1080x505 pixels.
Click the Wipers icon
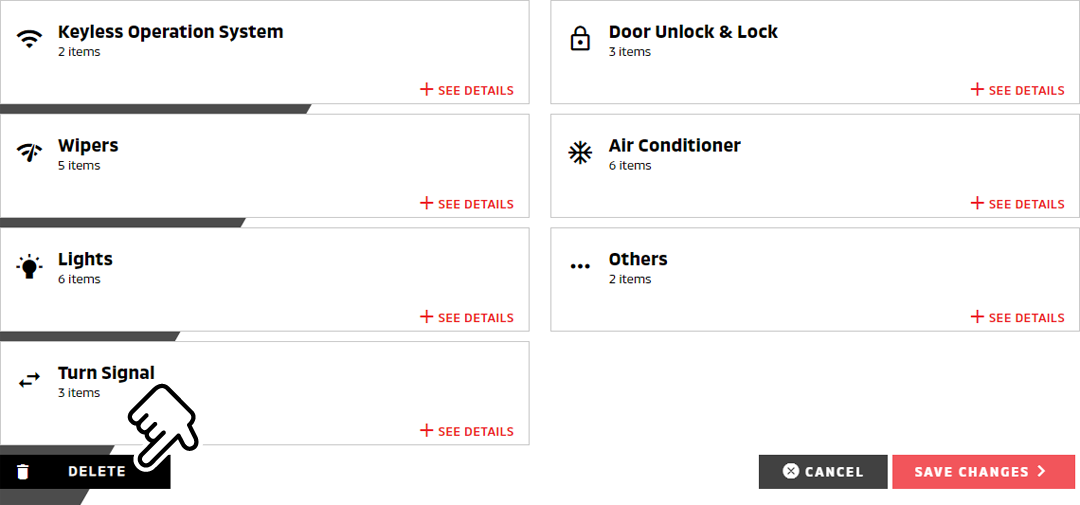[29, 152]
